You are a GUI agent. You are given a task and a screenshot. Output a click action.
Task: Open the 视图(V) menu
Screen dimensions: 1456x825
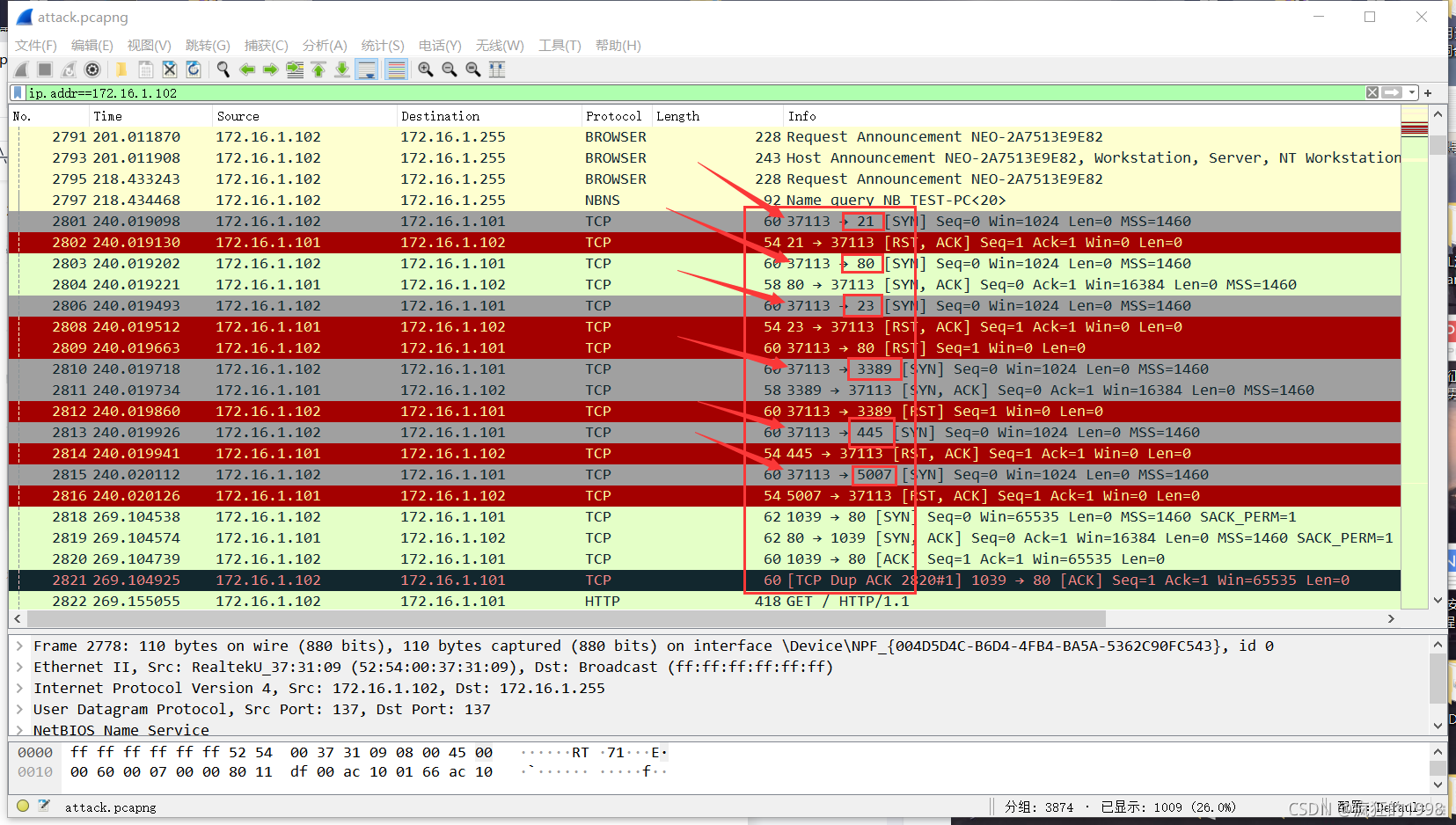(150, 45)
